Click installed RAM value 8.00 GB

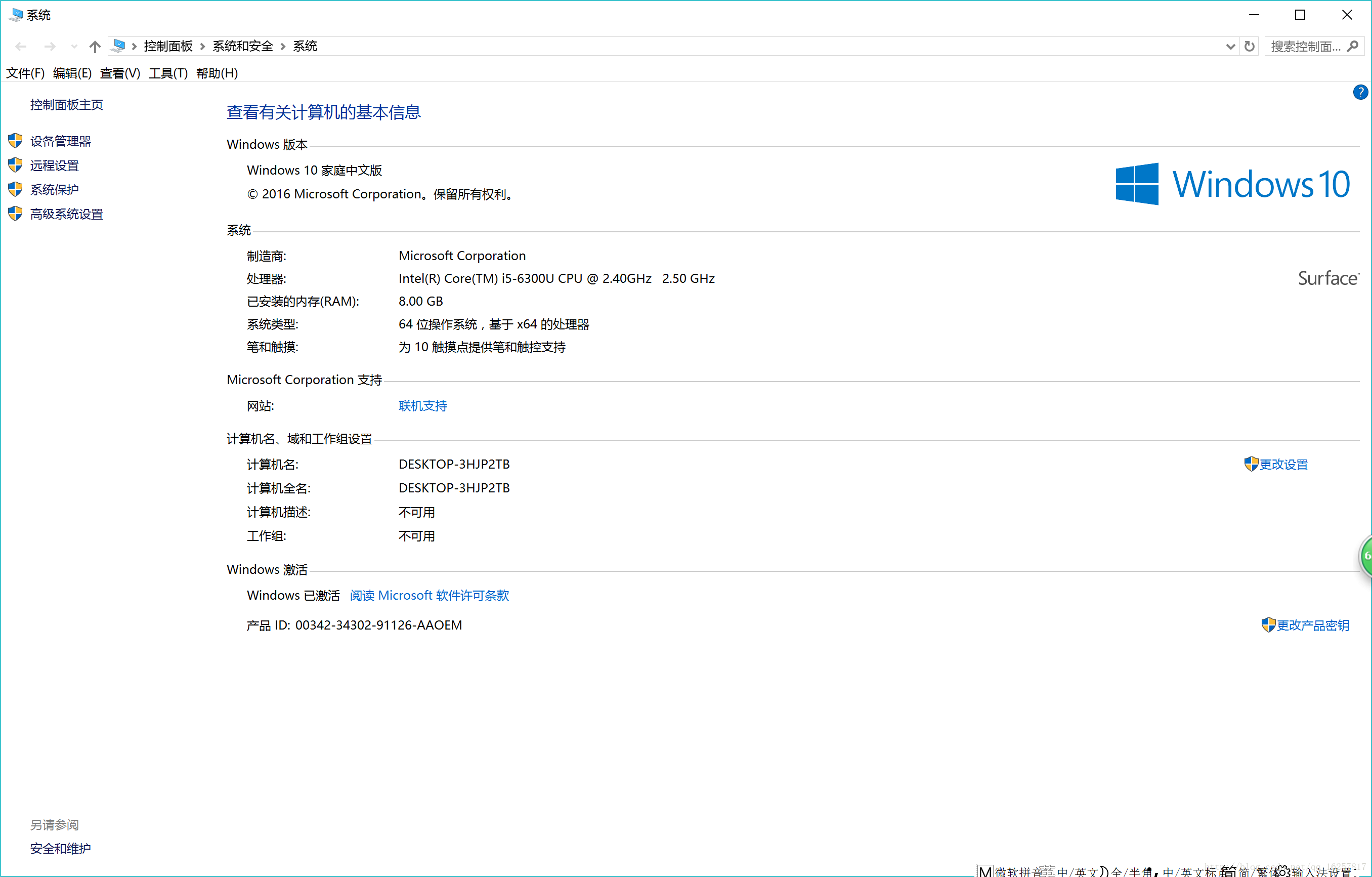(x=420, y=302)
